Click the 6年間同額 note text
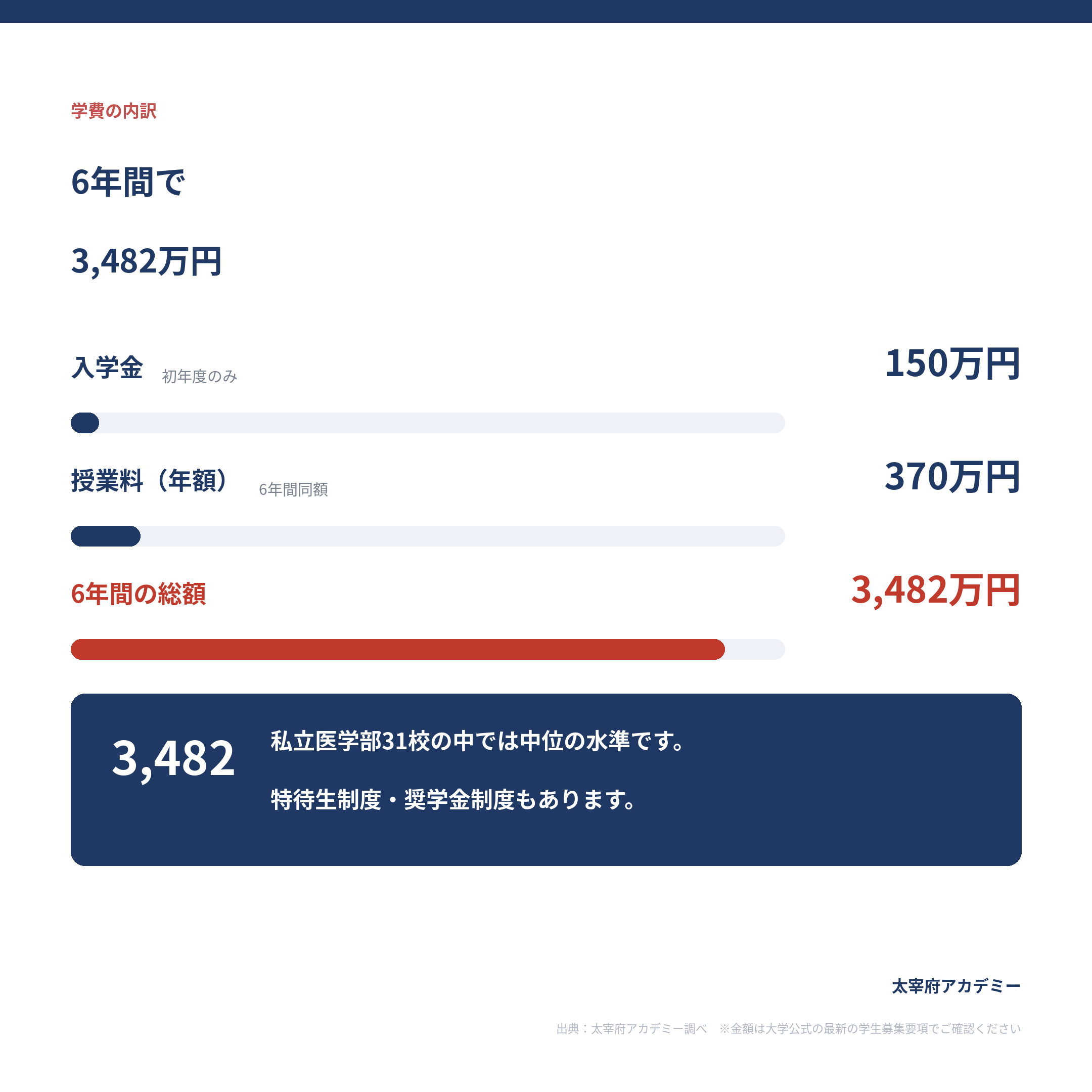1092x1092 pixels. click(x=293, y=489)
